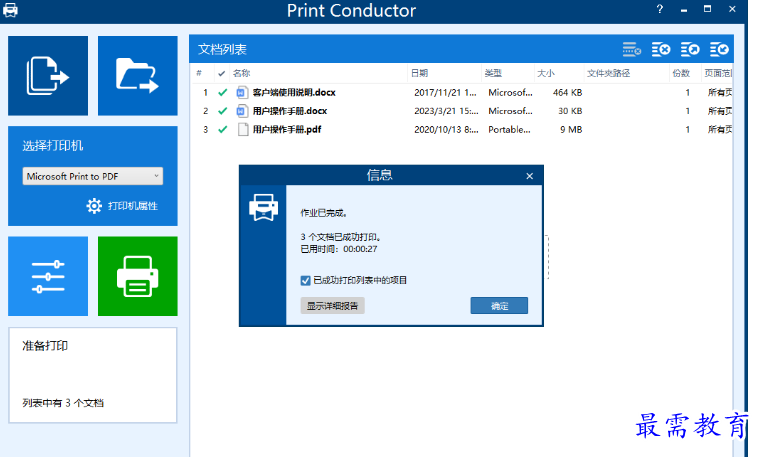Click the Print Conductor app logo icon
The image size is (757, 457).
coord(10,10)
